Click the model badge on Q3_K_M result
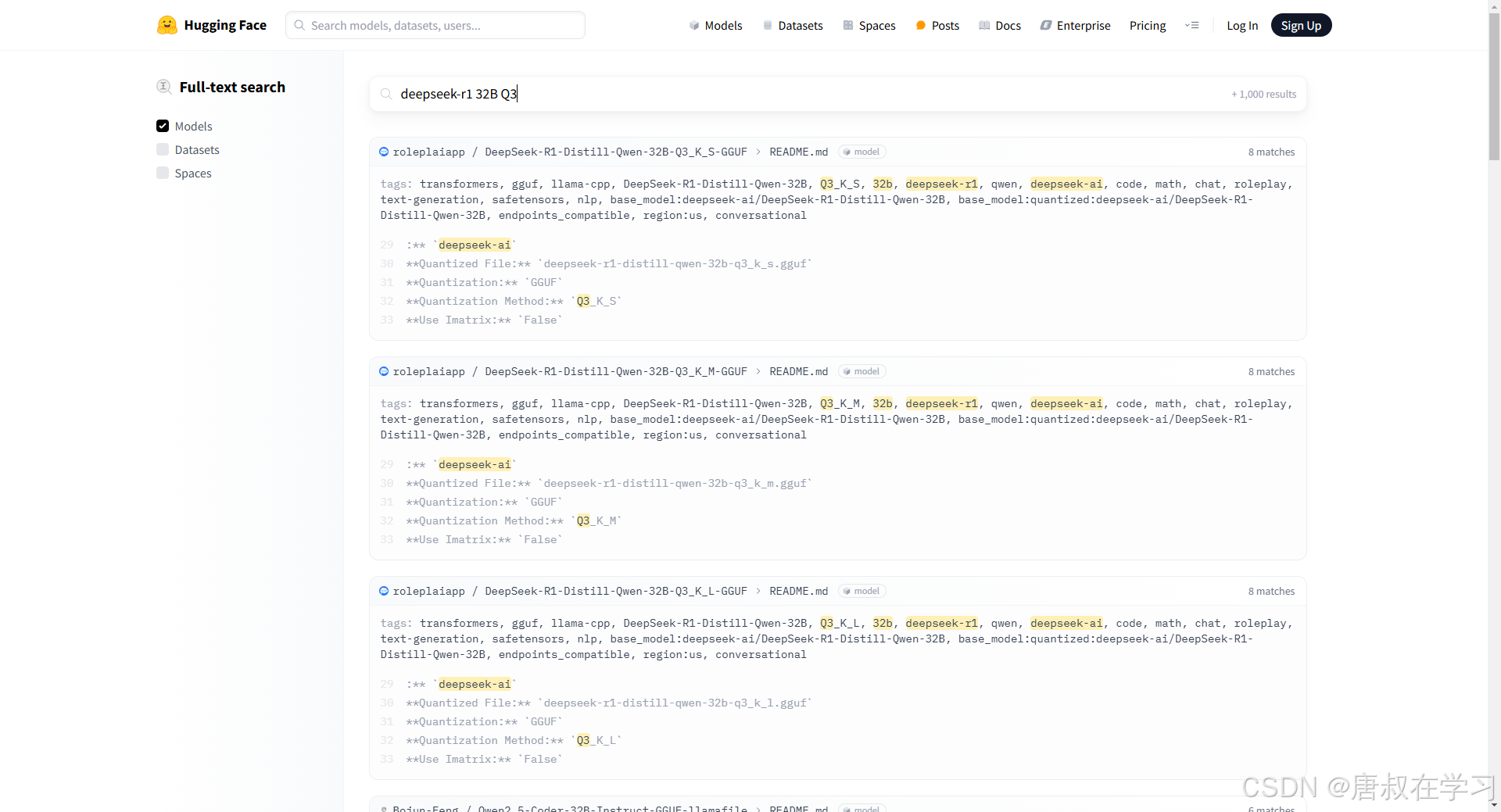The width and height of the screenshot is (1501, 812). click(862, 371)
